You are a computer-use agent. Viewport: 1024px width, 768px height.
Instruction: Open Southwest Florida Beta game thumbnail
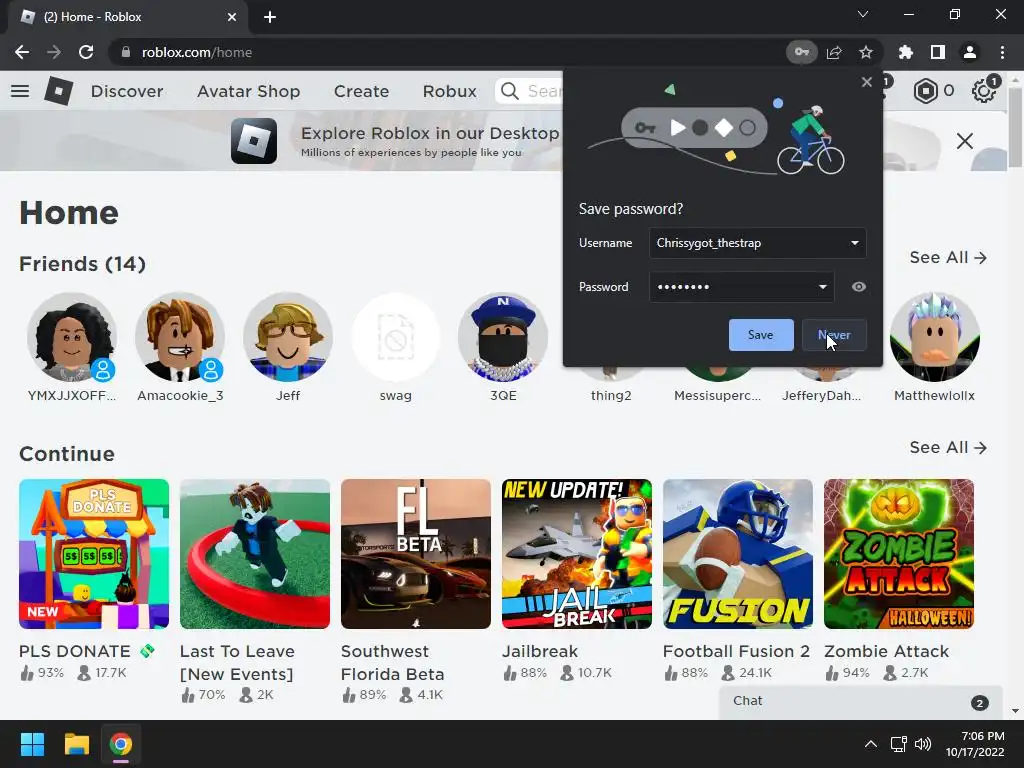[x=416, y=554]
